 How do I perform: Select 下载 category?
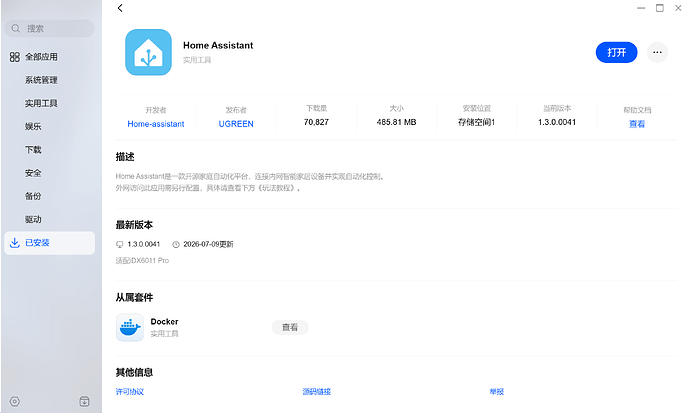[33, 150]
